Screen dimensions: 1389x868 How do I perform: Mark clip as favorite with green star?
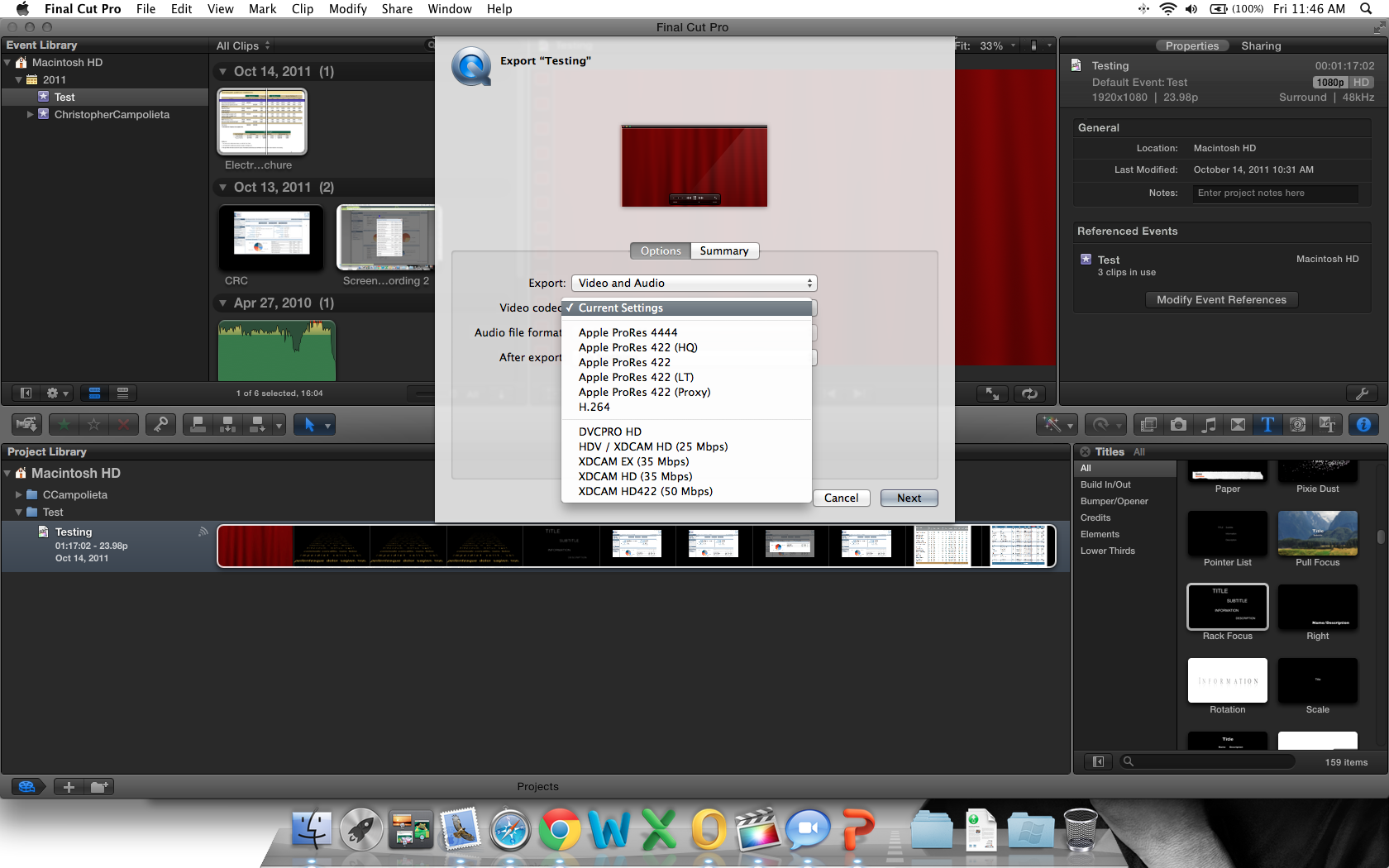pyautogui.click(x=64, y=425)
